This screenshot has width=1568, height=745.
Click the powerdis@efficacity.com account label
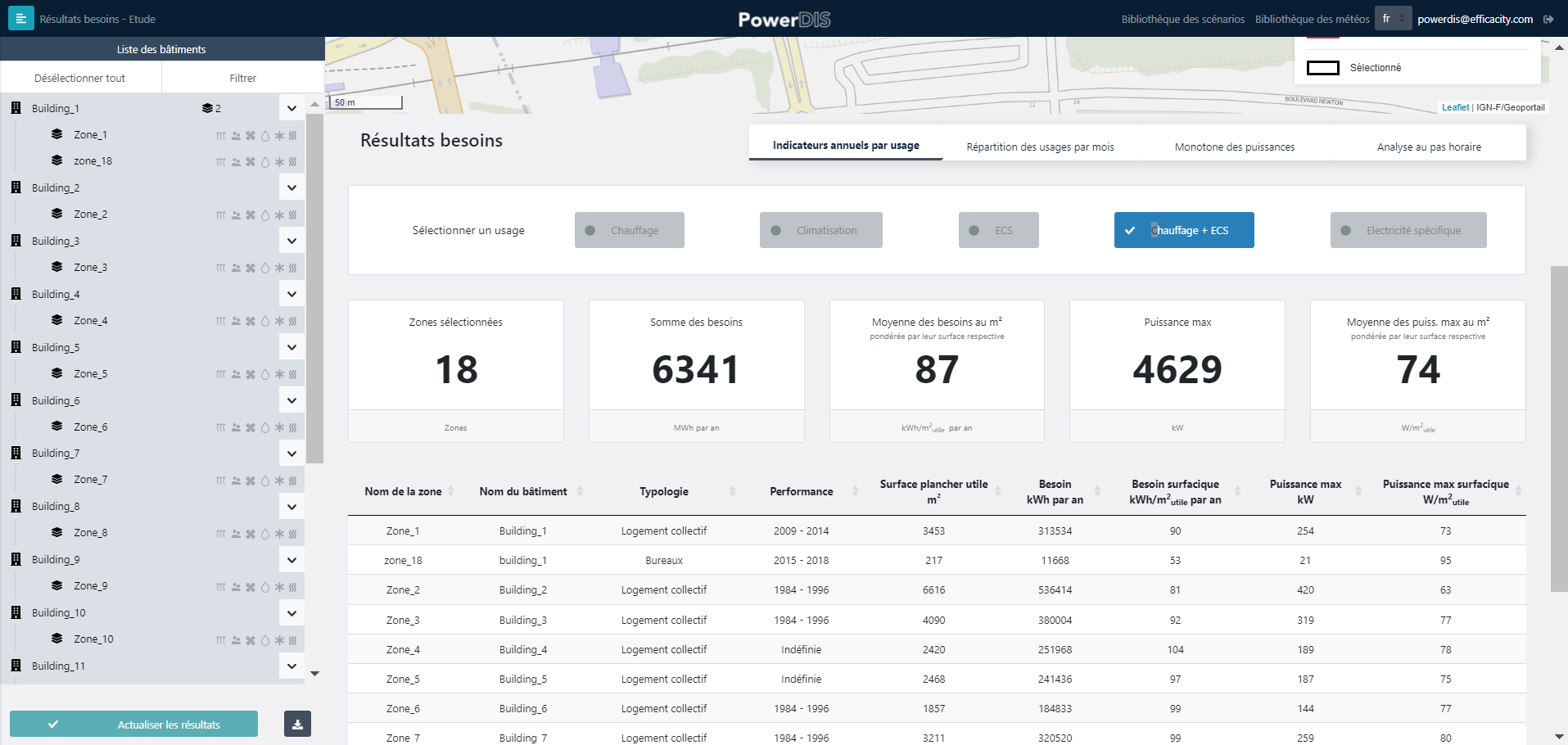(1475, 19)
